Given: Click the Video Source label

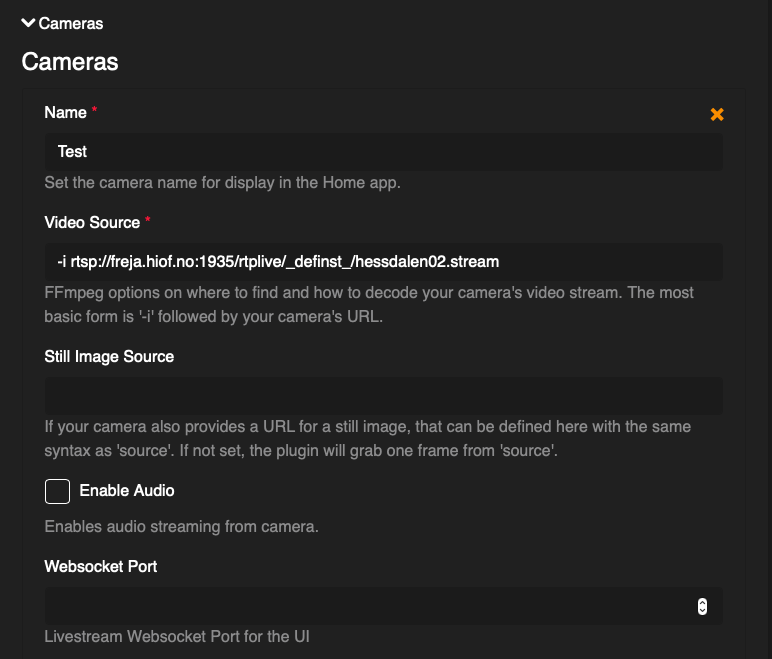Looking at the screenshot, I should click(92, 222).
